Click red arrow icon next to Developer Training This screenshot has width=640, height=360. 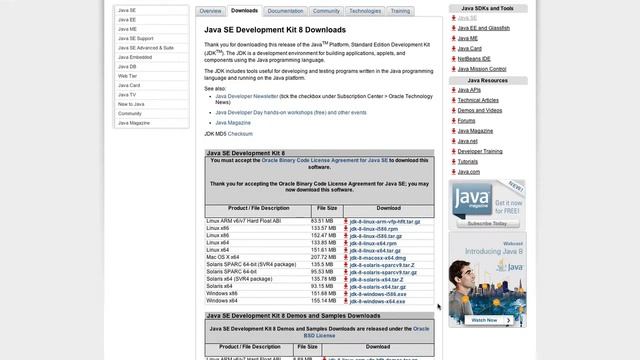click(453, 151)
